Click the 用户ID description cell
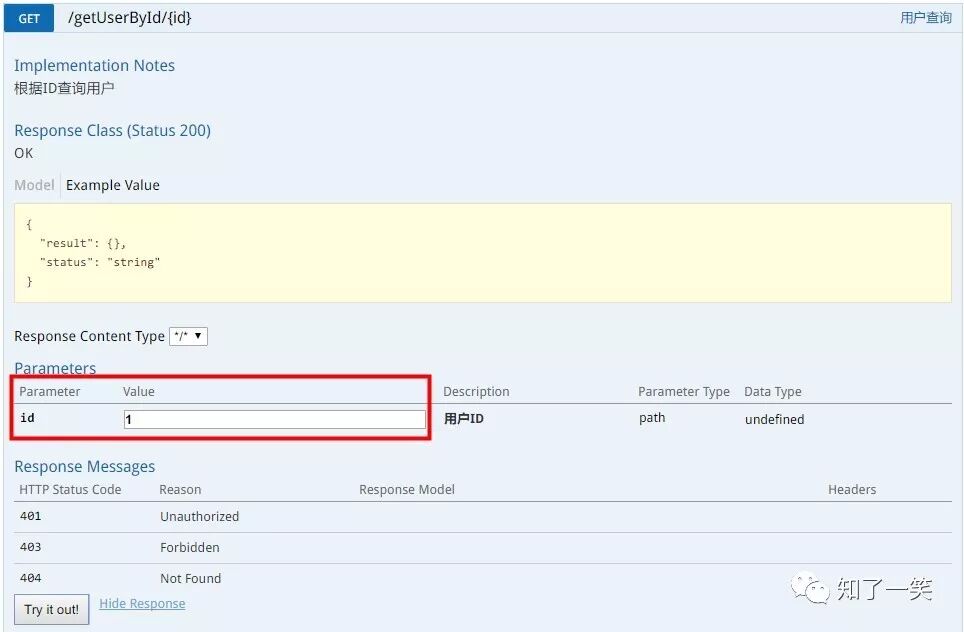Image resolution: width=964 pixels, height=632 pixels. 464,419
